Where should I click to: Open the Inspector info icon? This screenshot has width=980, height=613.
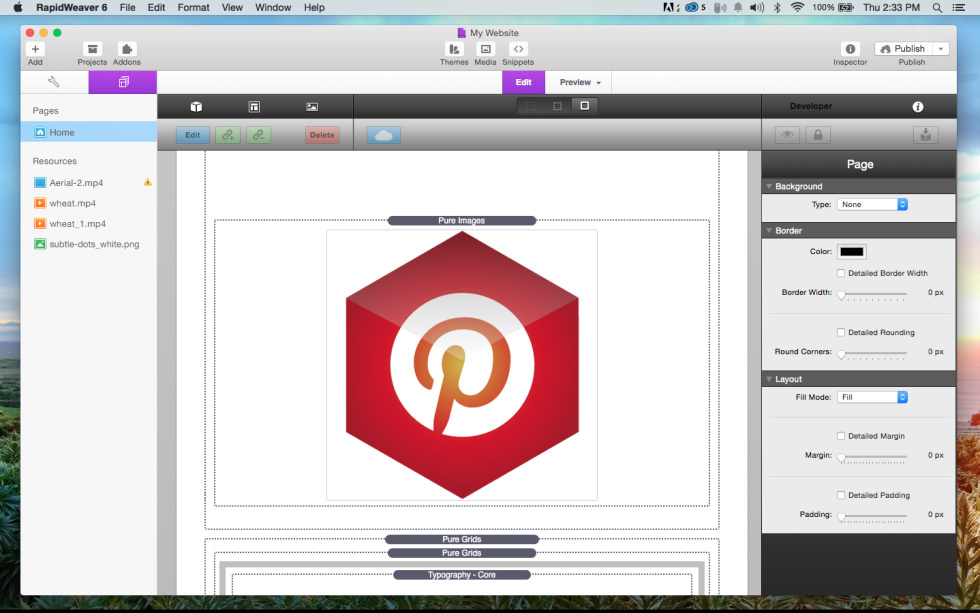click(x=850, y=49)
